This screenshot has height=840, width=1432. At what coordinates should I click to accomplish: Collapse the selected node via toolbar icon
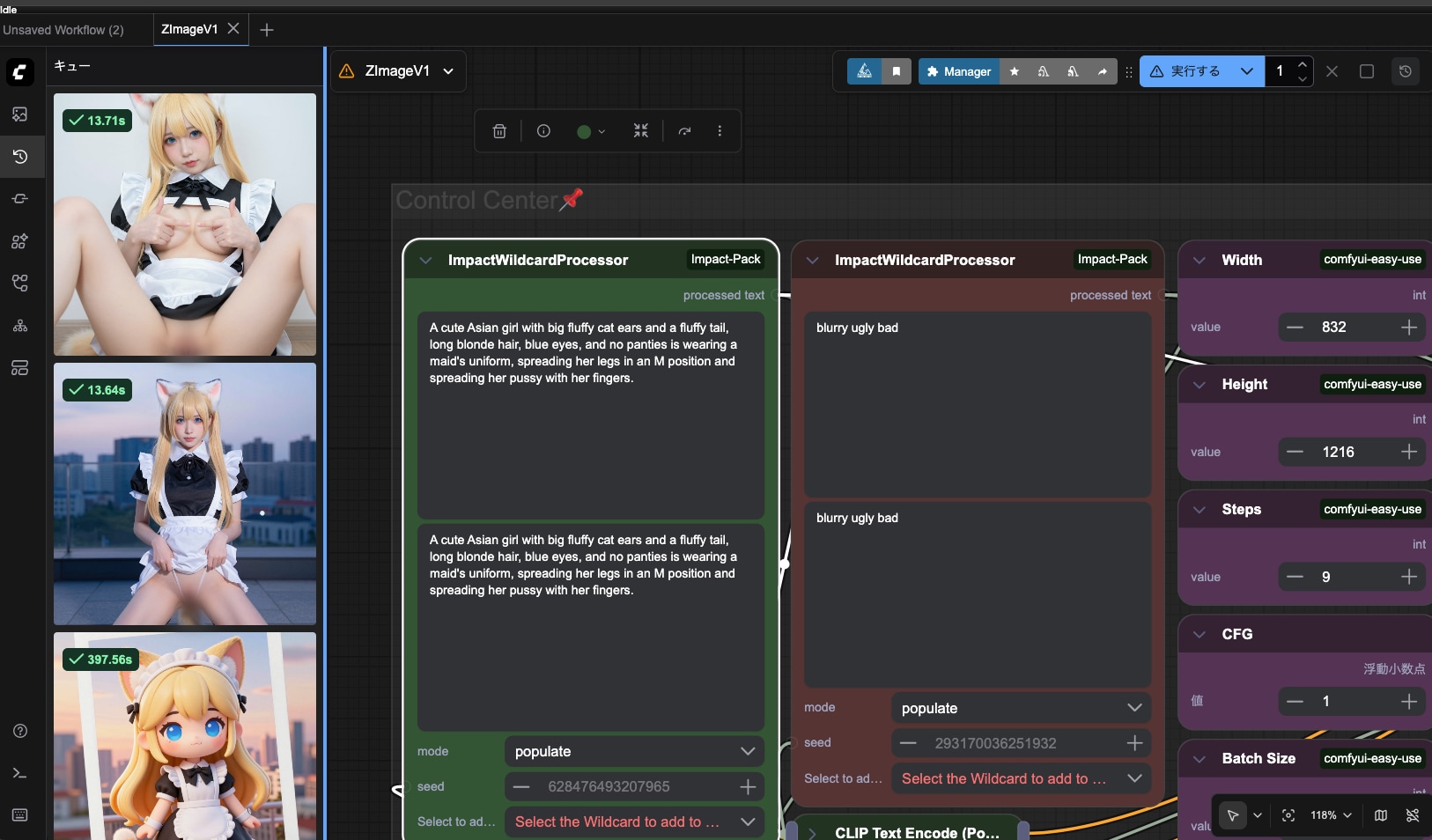point(640,131)
